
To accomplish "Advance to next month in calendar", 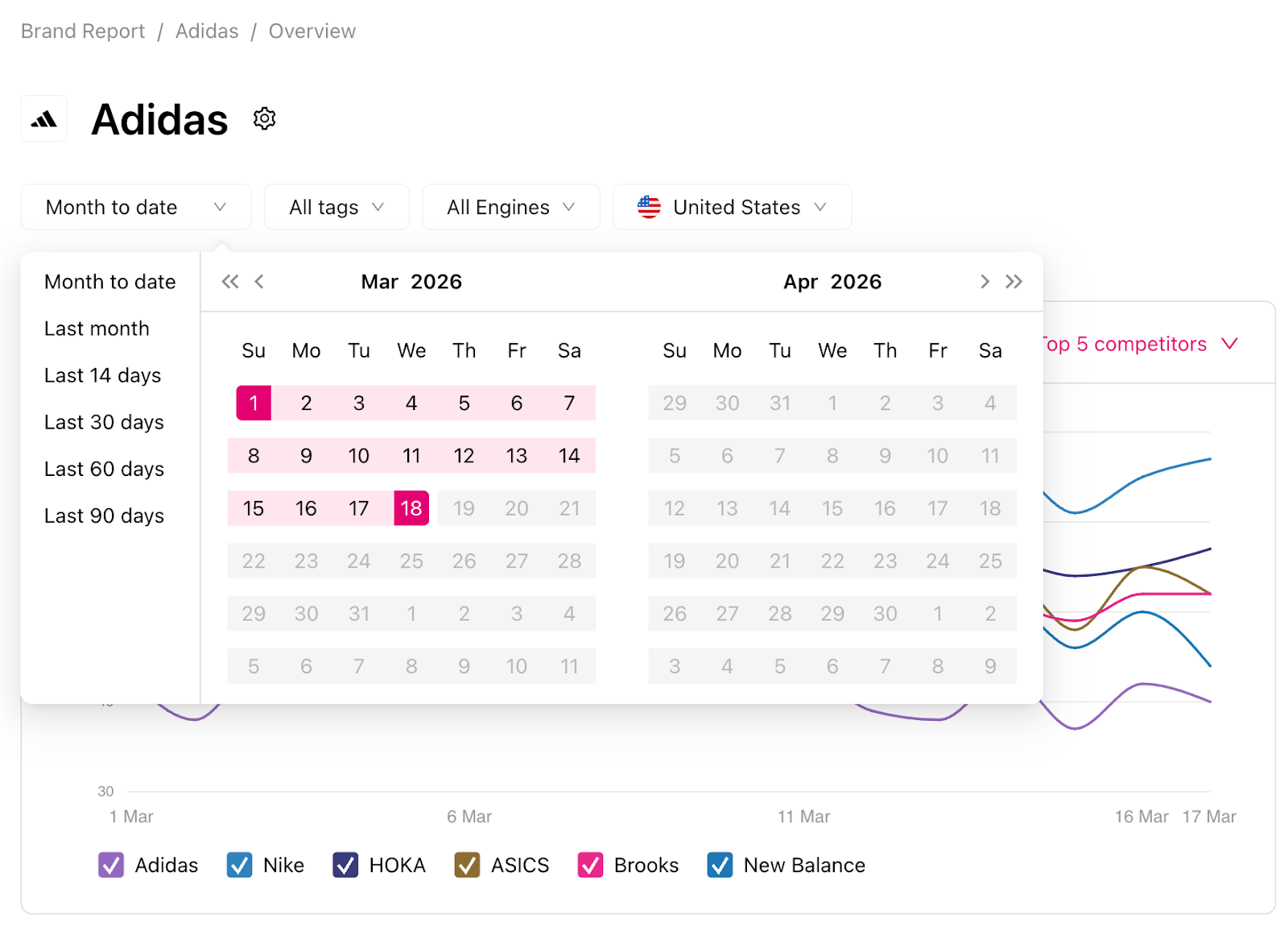I will [x=984, y=281].
